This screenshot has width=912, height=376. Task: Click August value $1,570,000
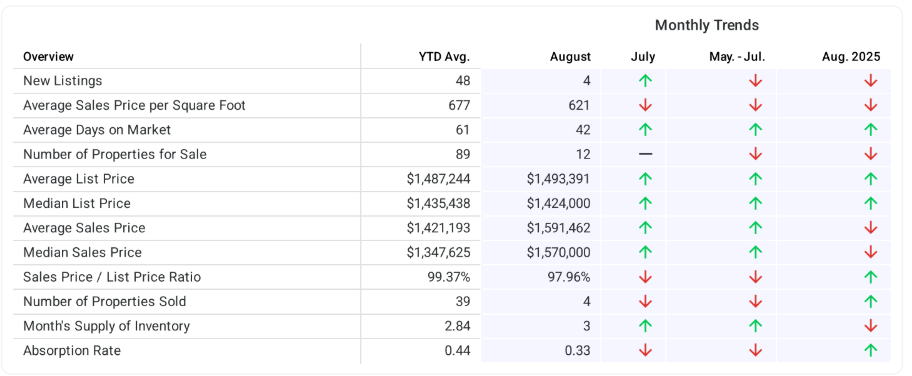click(558, 252)
